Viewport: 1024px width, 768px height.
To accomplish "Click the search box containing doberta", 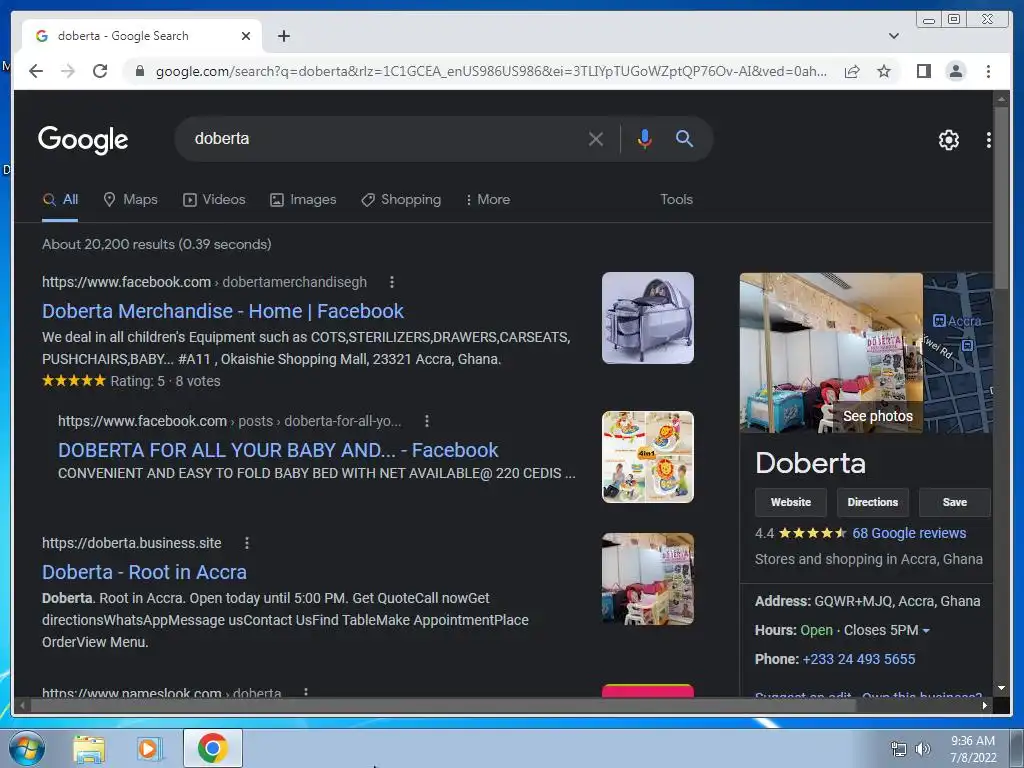I will [x=385, y=138].
